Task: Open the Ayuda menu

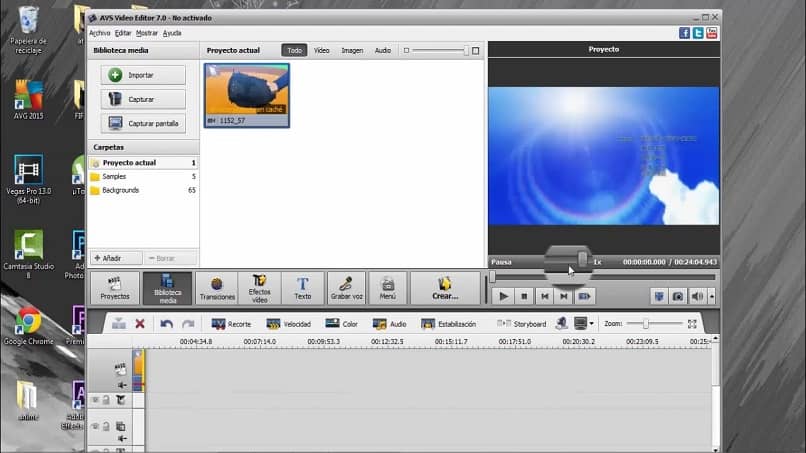Action: coord(172,33)
